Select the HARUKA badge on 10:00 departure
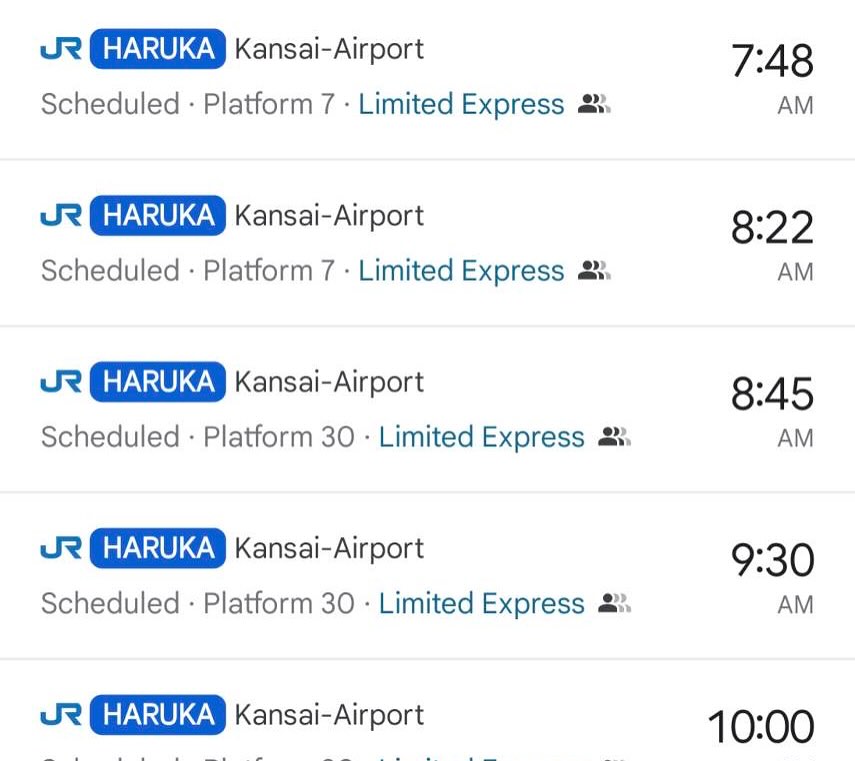855x761 pixels. tap(158, 715)
